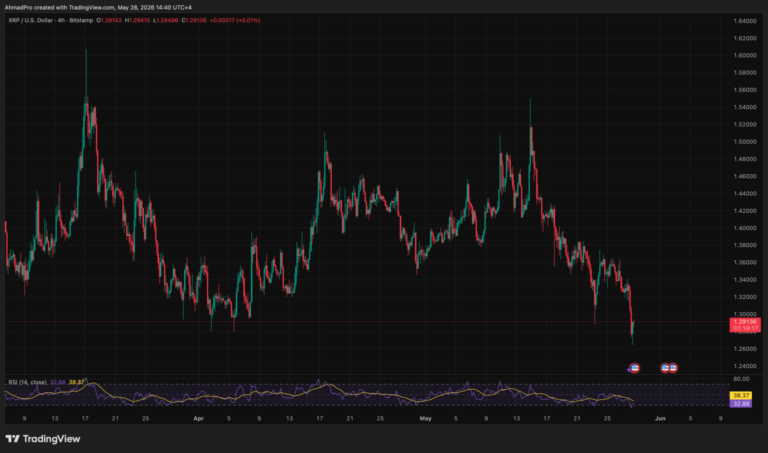768x453 pixels.
Task: Click the 1.50000 price axis label
Action: tap(744, 142)
